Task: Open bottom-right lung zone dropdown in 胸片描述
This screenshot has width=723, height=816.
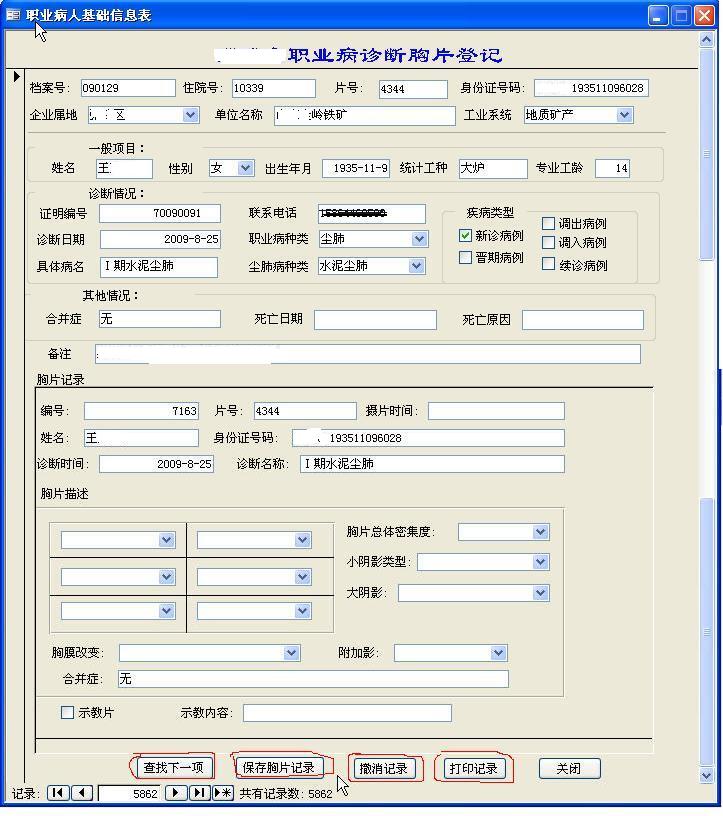Action: tap(302, 610)
